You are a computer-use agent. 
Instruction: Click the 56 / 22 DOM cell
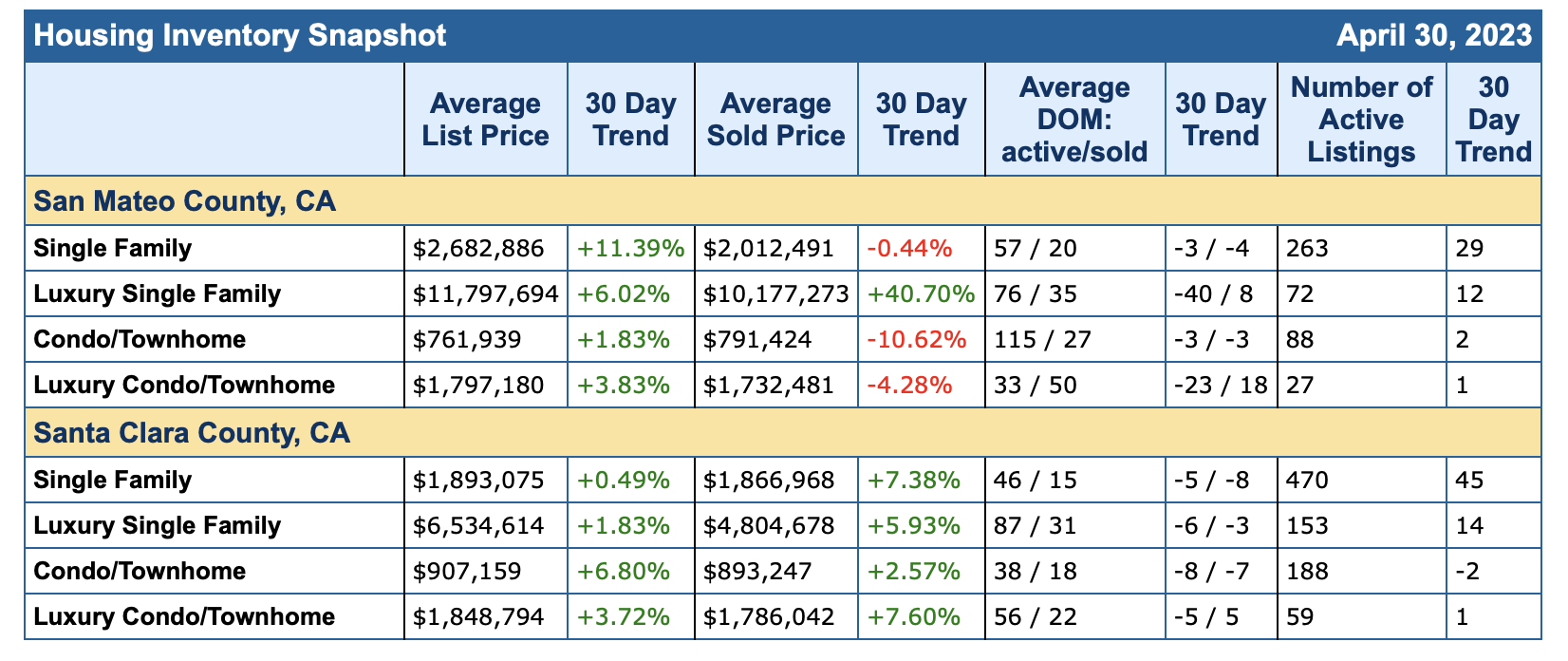click(1036, 617)
